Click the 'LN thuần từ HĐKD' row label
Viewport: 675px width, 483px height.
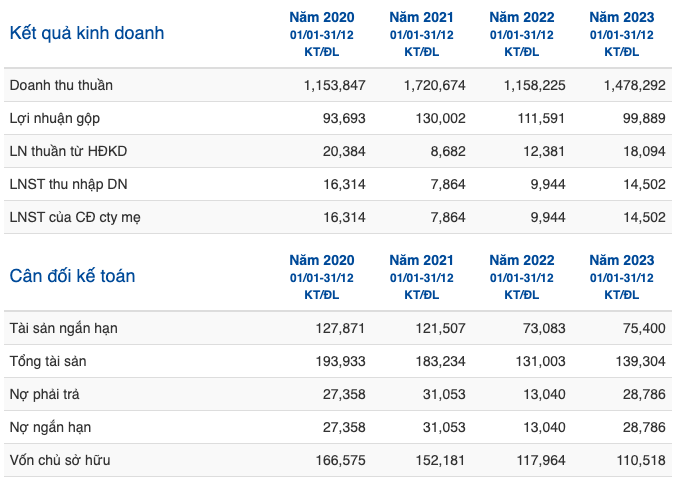68,151
